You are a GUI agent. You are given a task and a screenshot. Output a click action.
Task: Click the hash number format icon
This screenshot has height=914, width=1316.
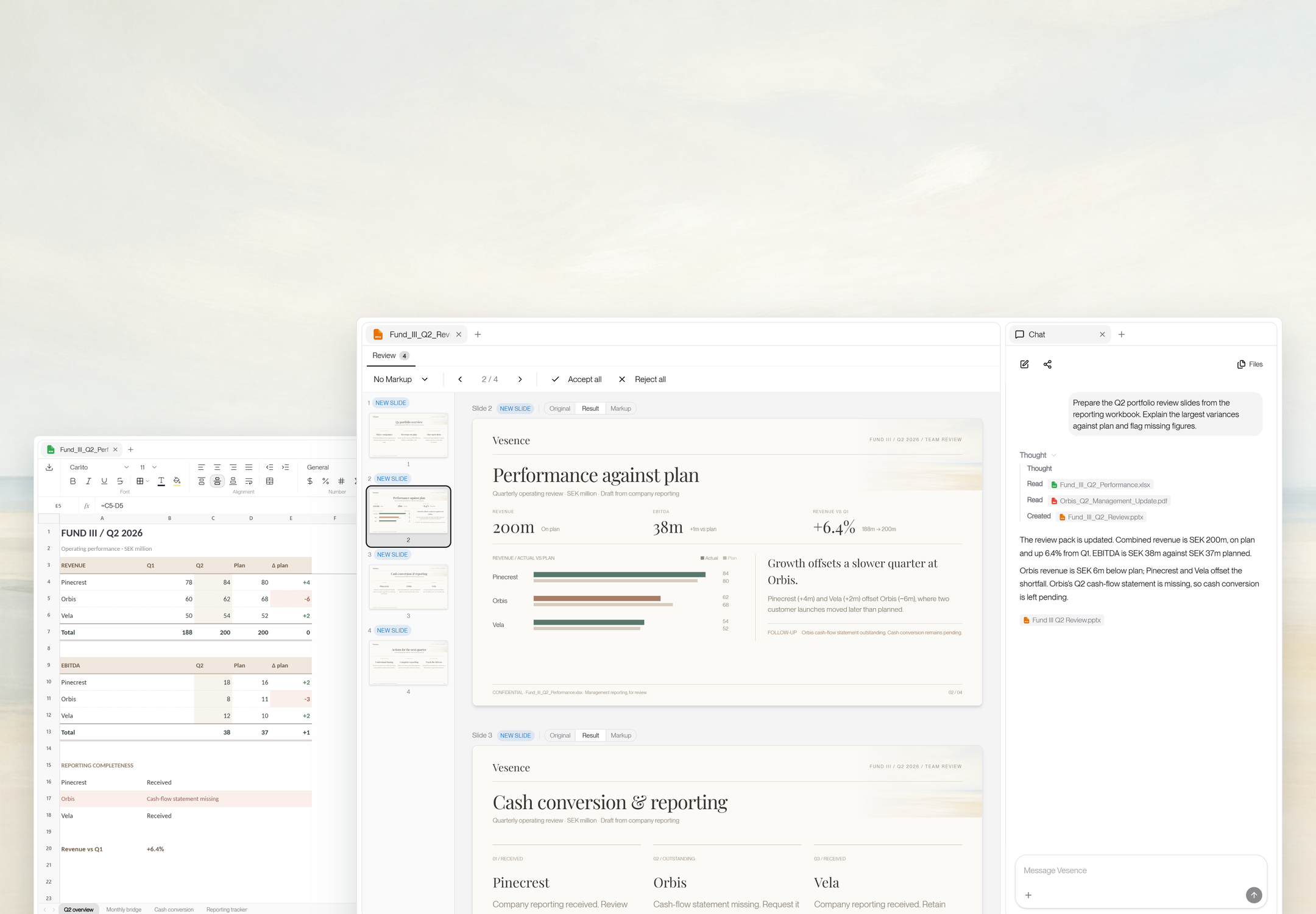pos(341,481)
